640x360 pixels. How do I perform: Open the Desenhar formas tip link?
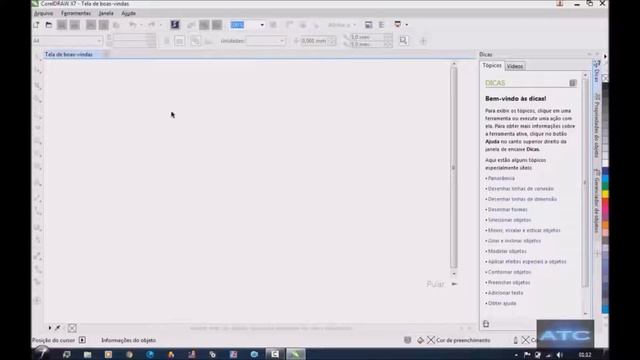507,209
